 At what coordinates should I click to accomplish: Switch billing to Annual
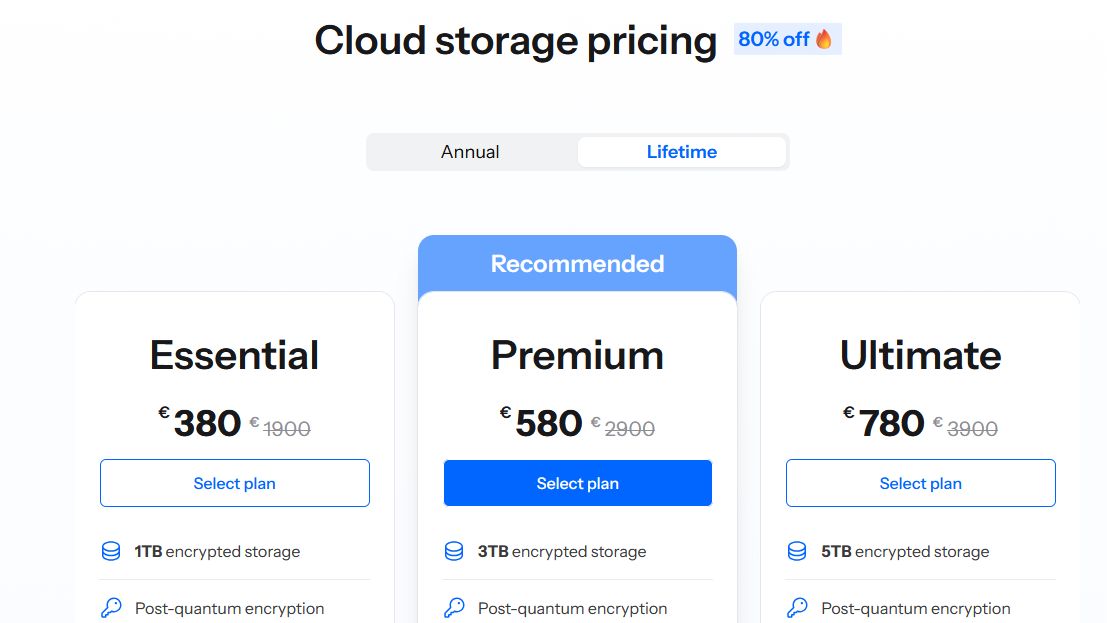click(x=471, y=152)
